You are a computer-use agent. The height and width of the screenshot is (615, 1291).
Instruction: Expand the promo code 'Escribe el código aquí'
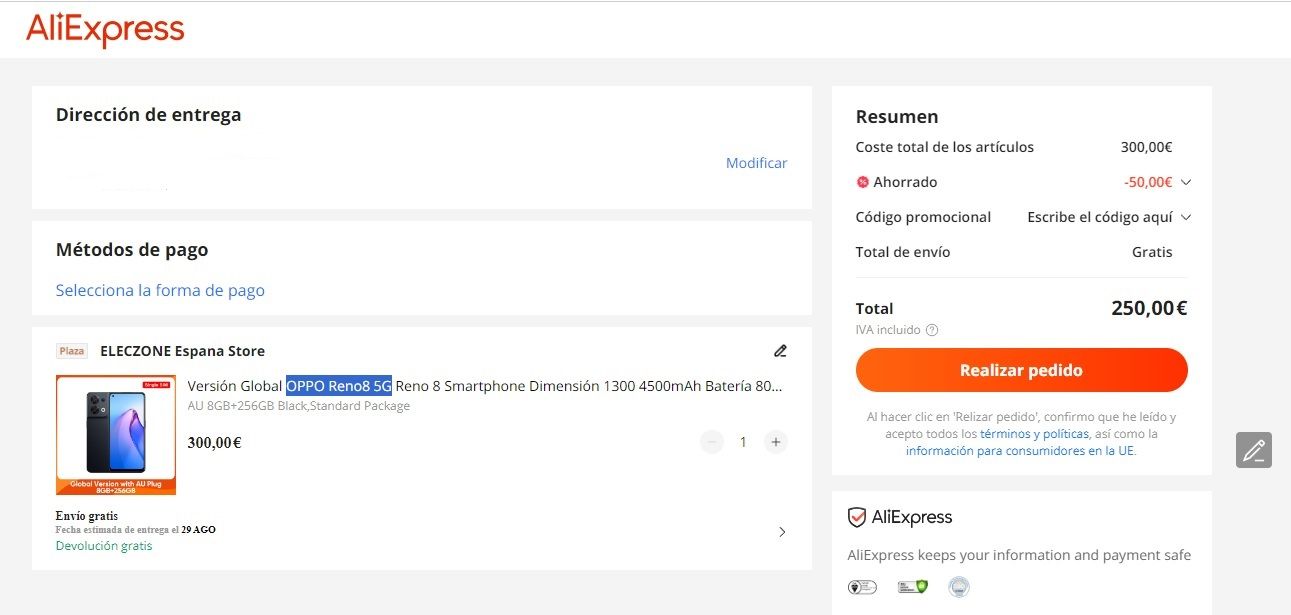[1109, 217]
